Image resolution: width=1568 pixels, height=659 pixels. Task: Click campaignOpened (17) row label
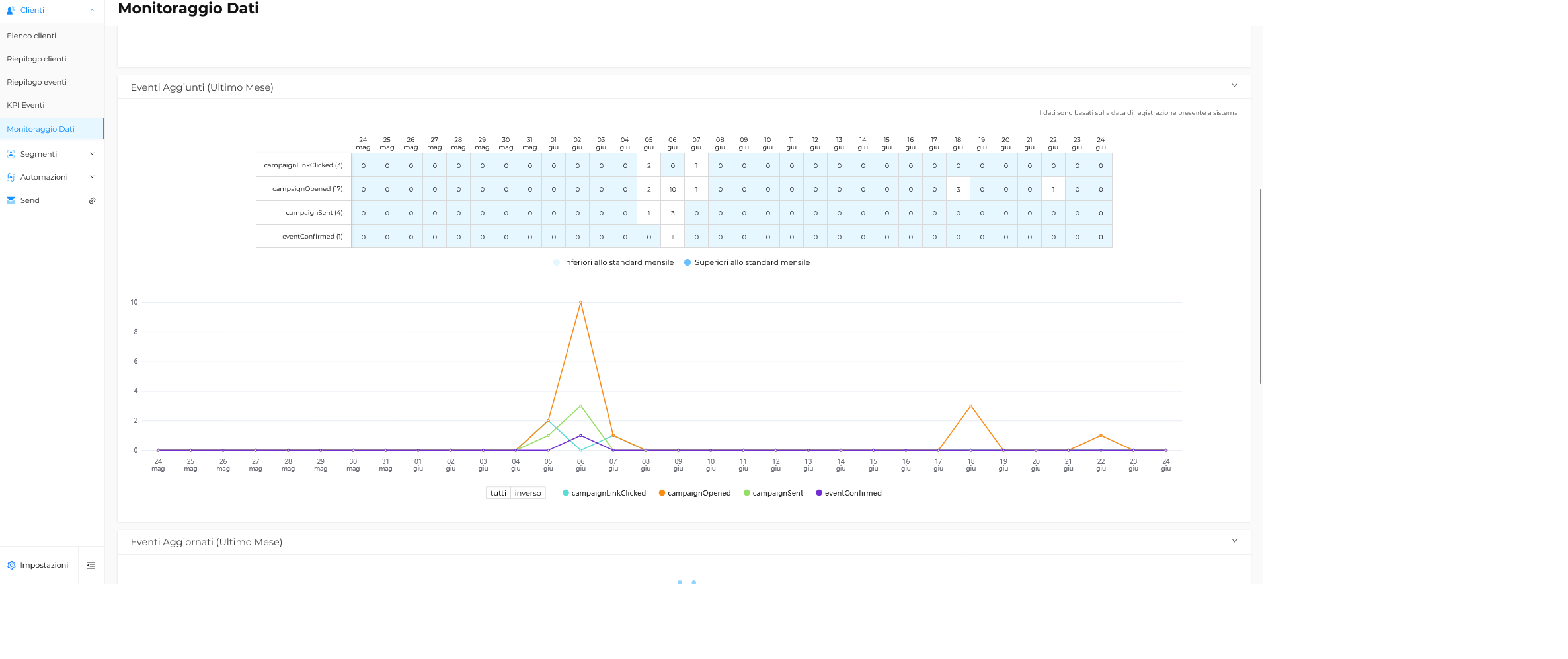pyautogui.click(x=307, y=189)
